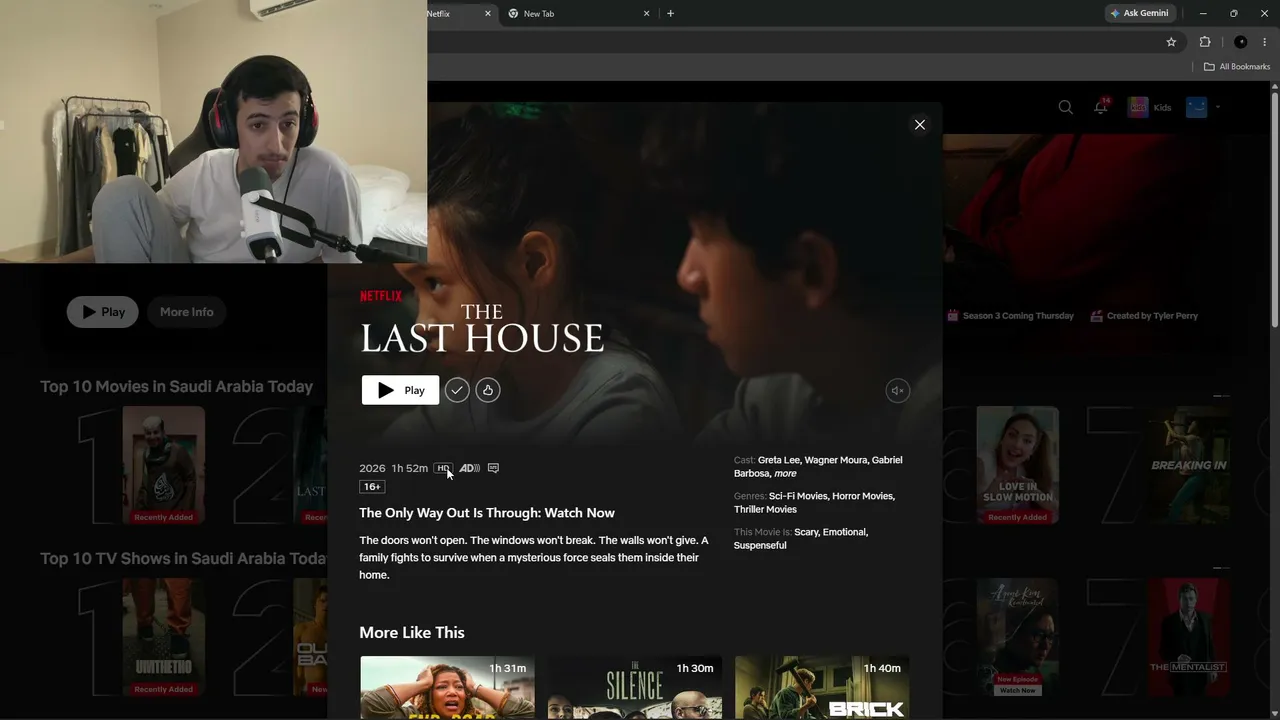Open More Info for featured title
Screen dimensions: 1280x720
click(187, 312)
